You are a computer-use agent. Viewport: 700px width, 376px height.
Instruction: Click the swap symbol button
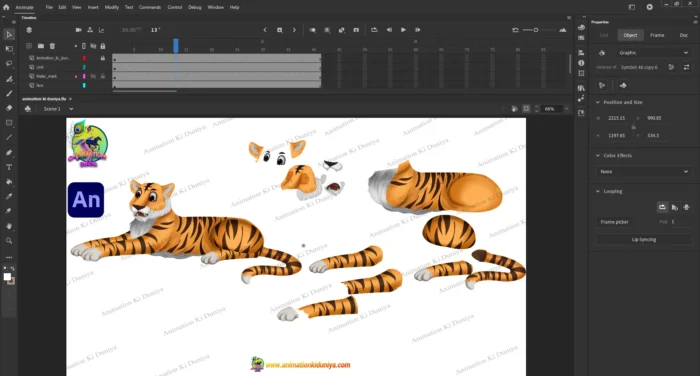click(x=687, y=67)
